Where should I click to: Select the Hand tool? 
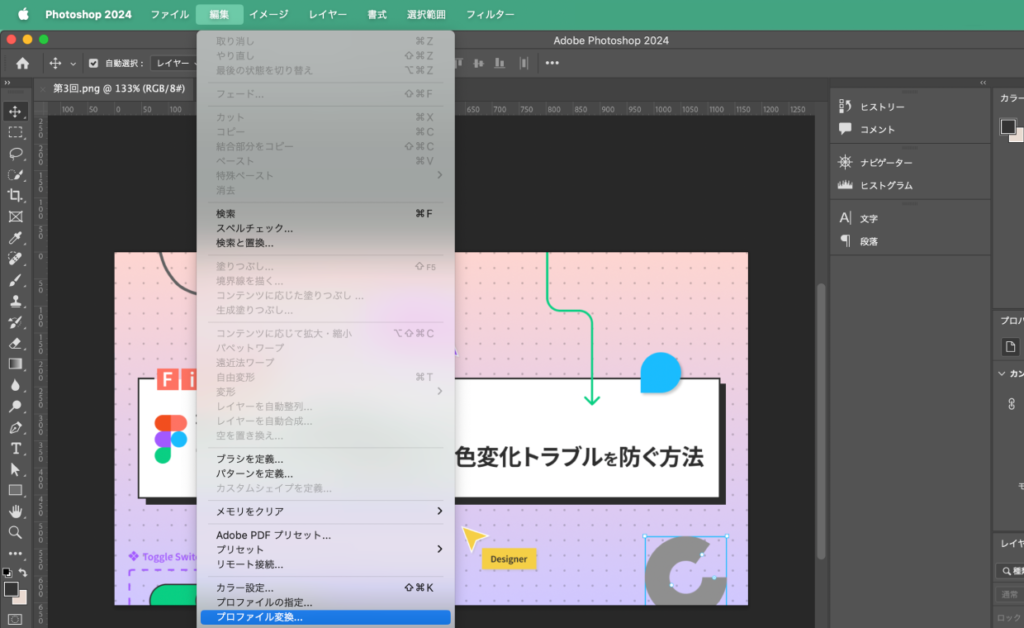click(x=16, y=511)
